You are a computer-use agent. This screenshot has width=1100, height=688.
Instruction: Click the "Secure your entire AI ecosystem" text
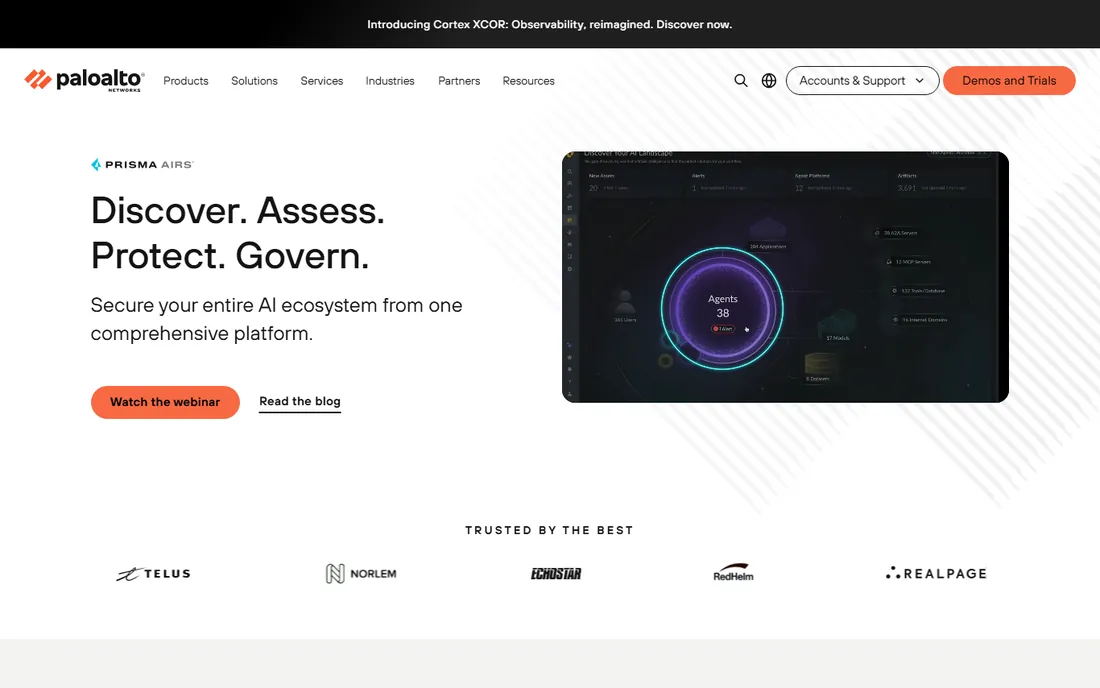[276, 319]
